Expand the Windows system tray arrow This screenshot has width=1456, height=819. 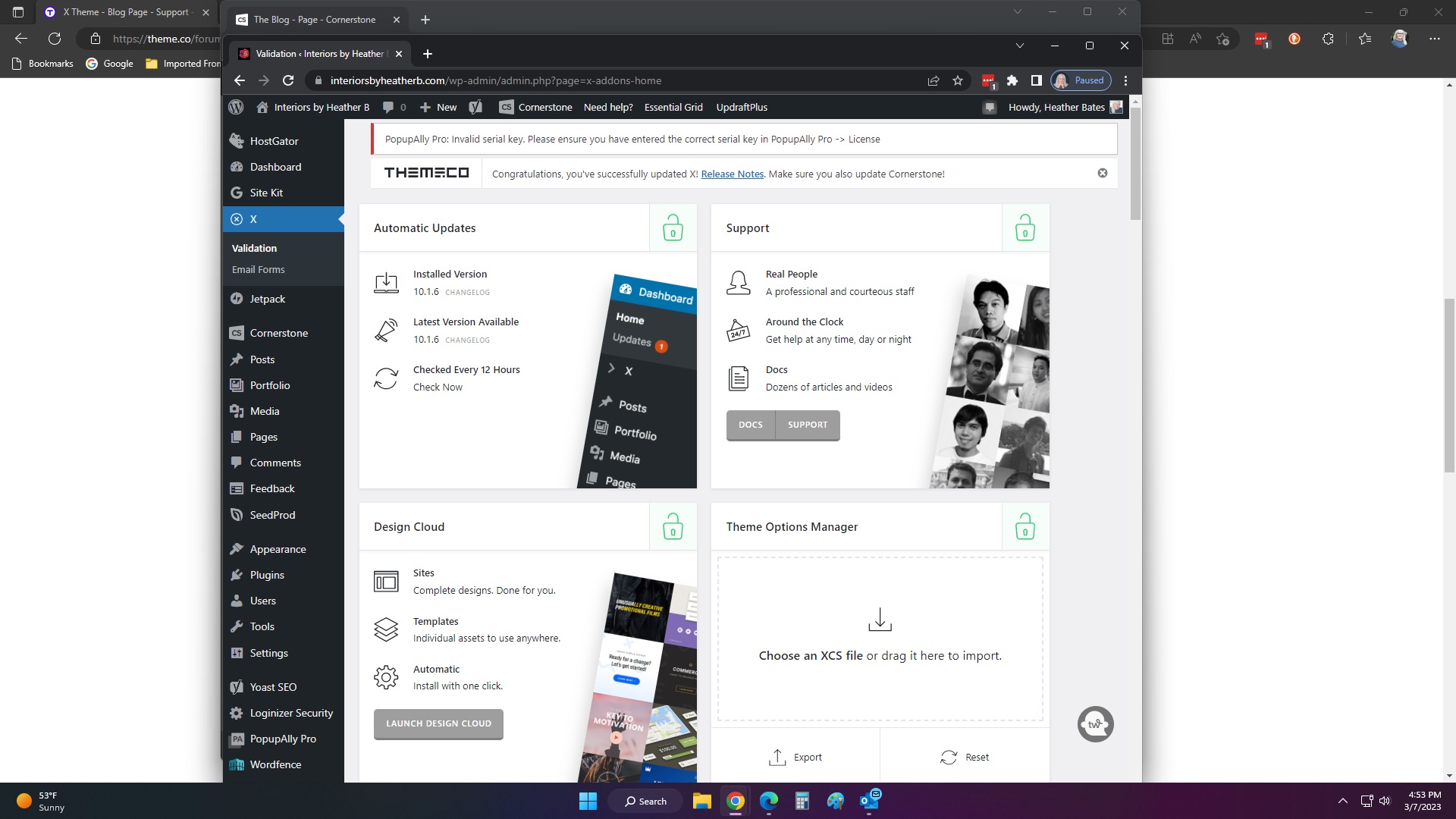(1342, 801)
